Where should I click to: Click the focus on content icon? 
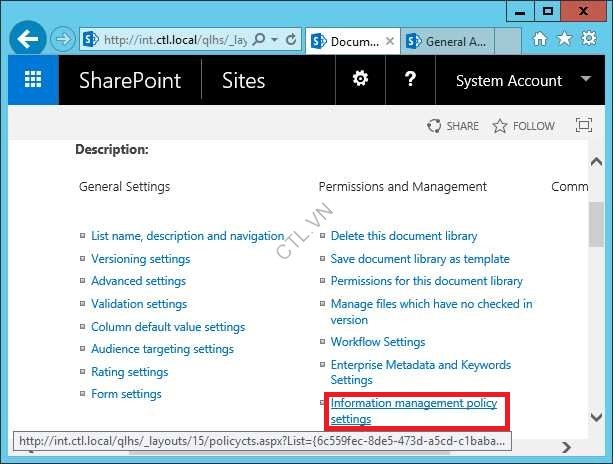[x=584, y=126]
